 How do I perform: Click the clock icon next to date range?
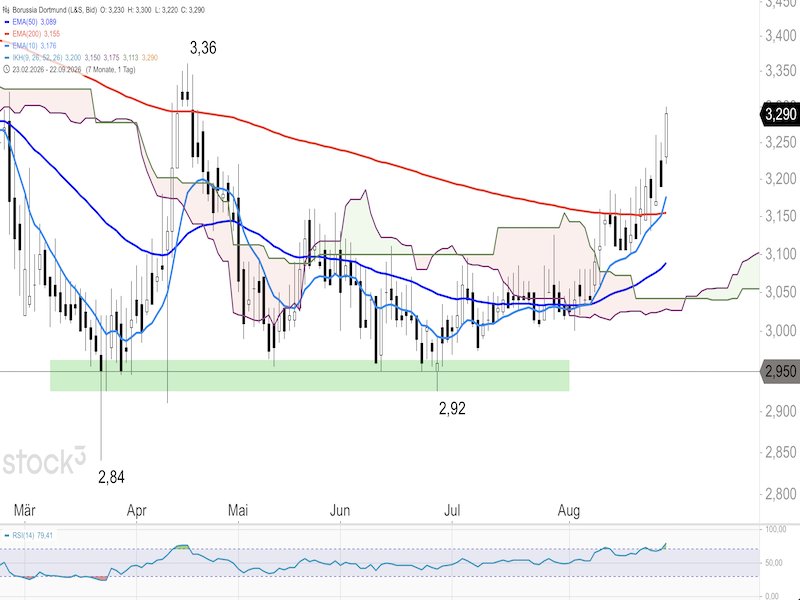(6, 69)
